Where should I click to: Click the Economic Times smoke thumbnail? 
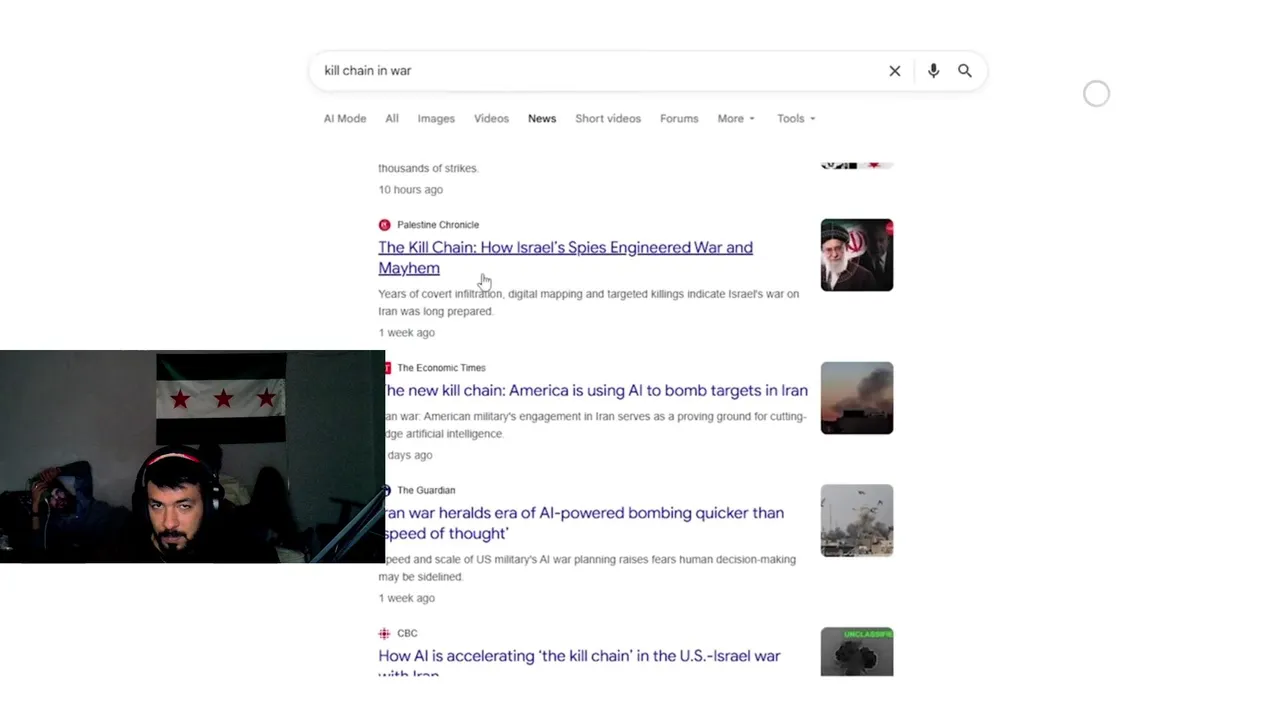pyautogui.click(x=857, y=398)
